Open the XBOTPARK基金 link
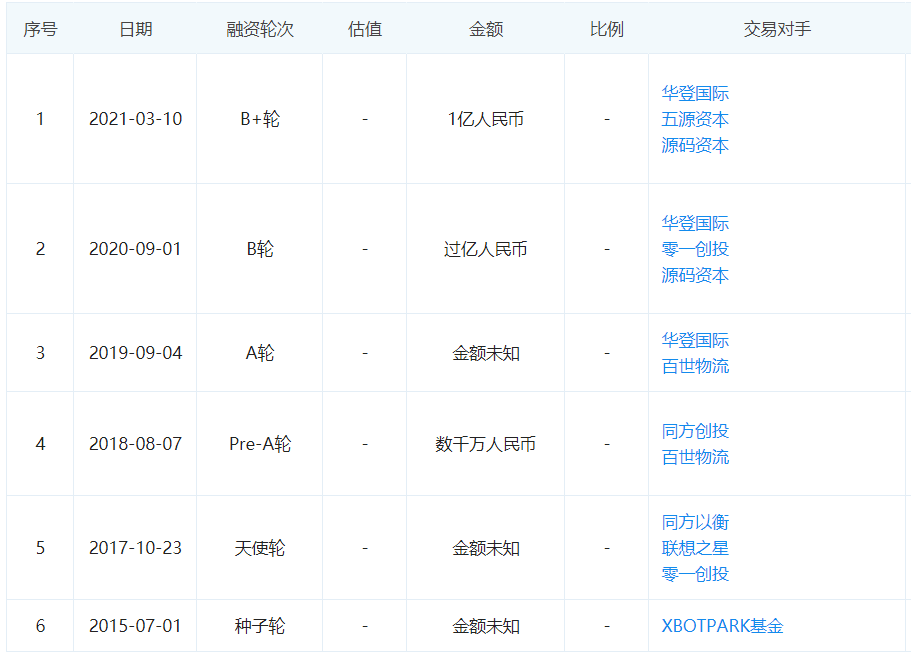The height and width of the screenshot is (657, 911). (x=722, y=626)
